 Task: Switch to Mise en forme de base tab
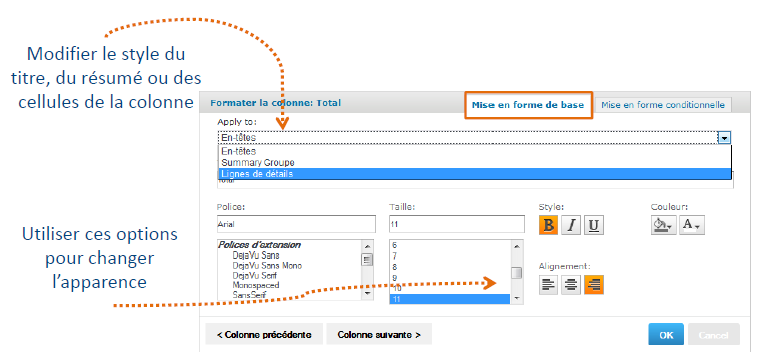[x=527, y=105]
